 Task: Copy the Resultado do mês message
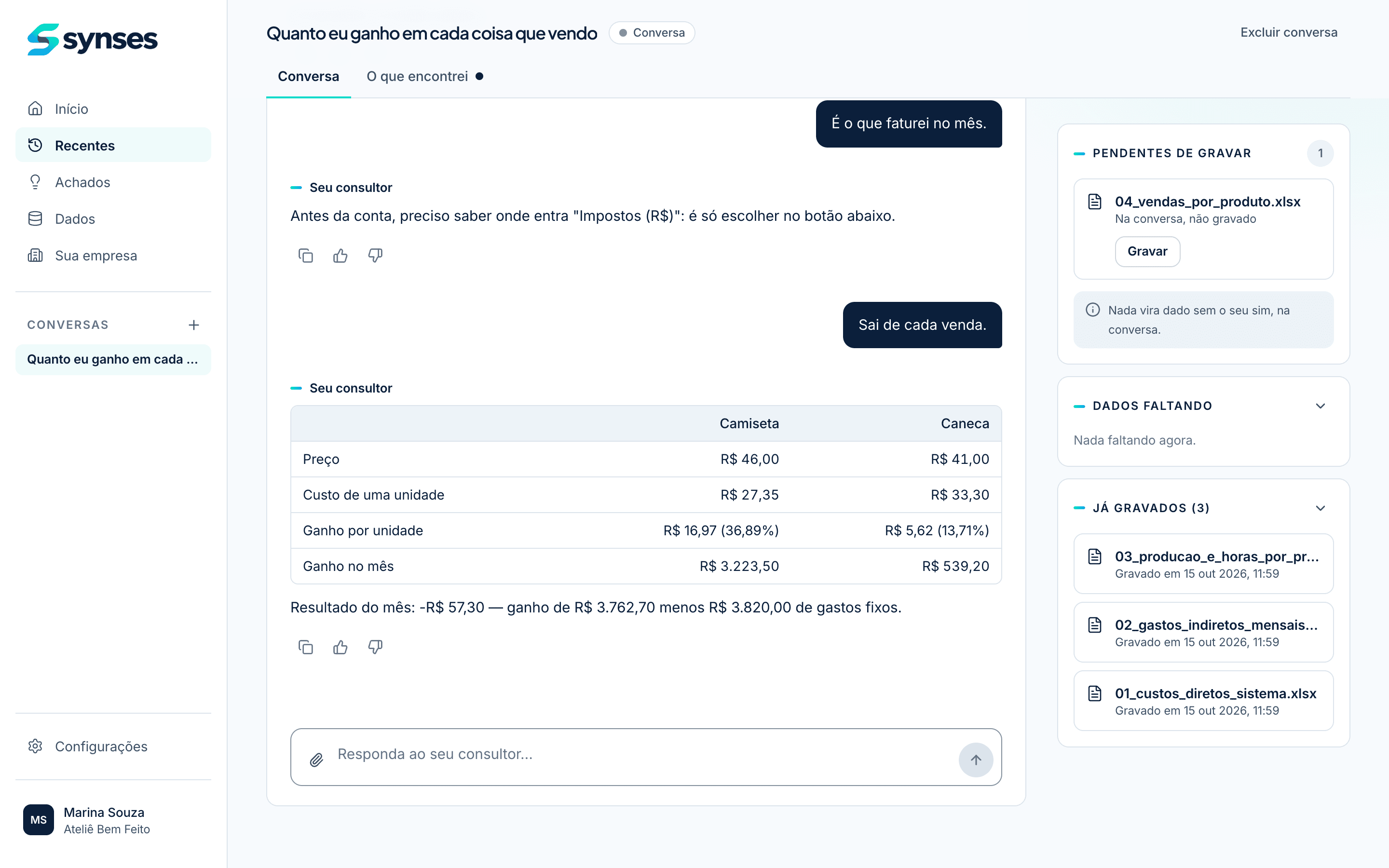306,647
